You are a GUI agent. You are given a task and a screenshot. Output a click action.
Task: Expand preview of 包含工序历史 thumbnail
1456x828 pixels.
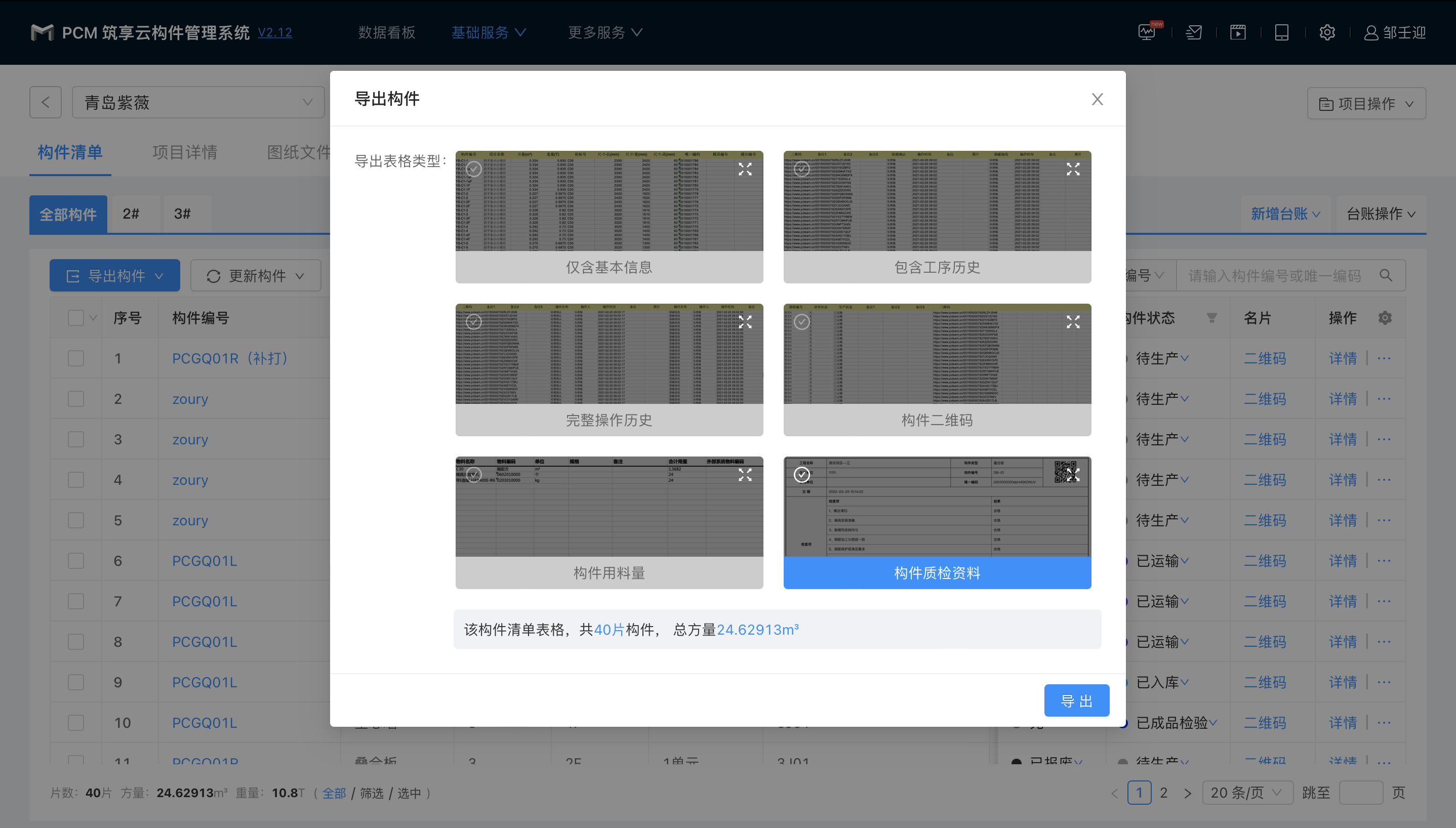1073,169
